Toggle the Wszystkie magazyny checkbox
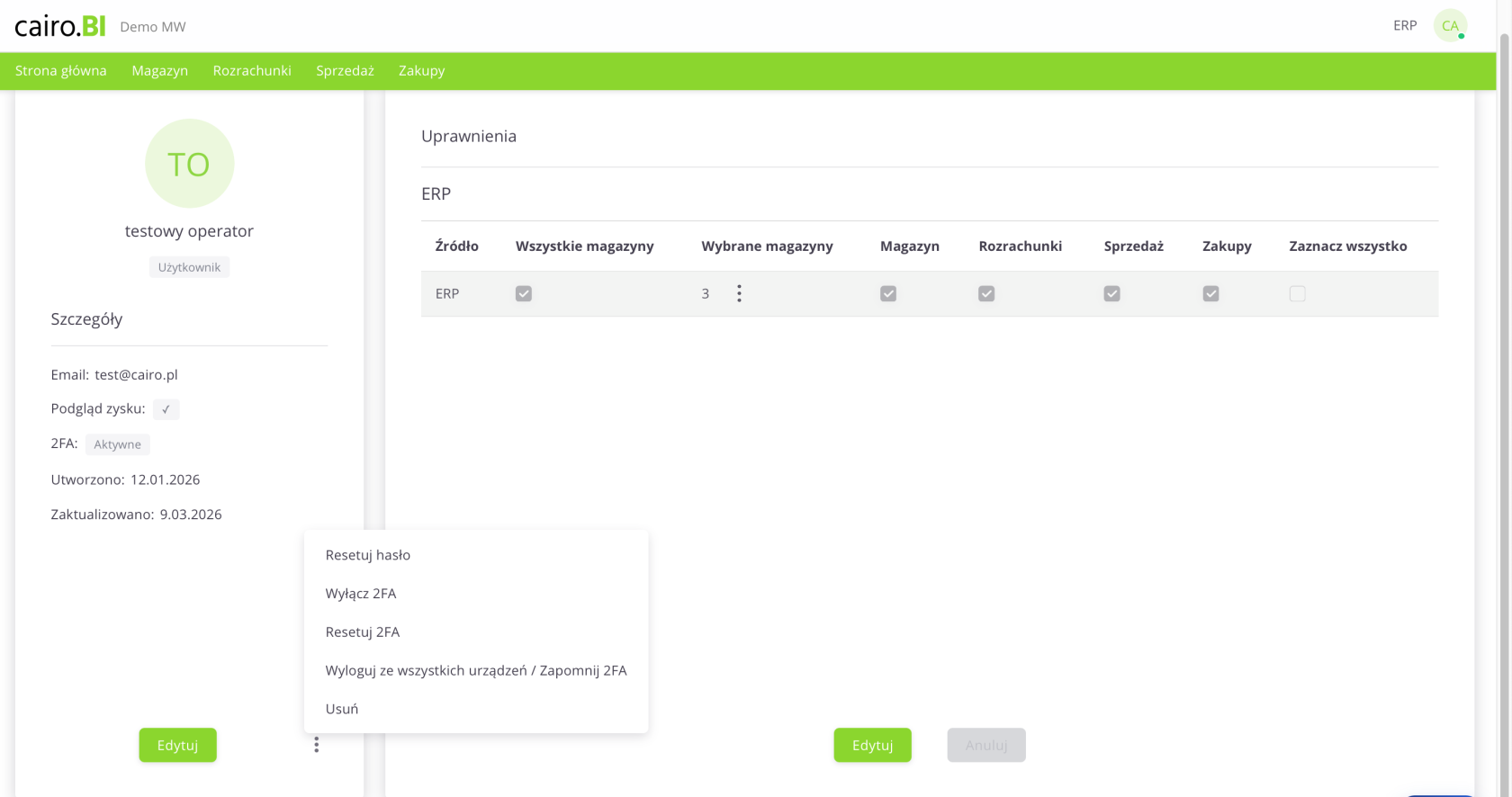The image size is (1512, 797). pyautogui.click(x=524, y=293)
